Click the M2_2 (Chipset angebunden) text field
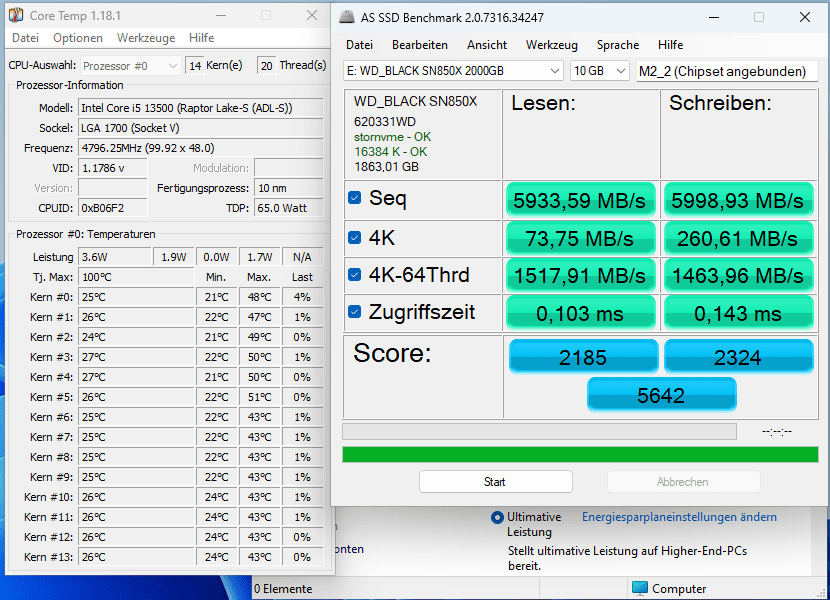This screenshot has height=600, width=830. [x=727, y=71]
